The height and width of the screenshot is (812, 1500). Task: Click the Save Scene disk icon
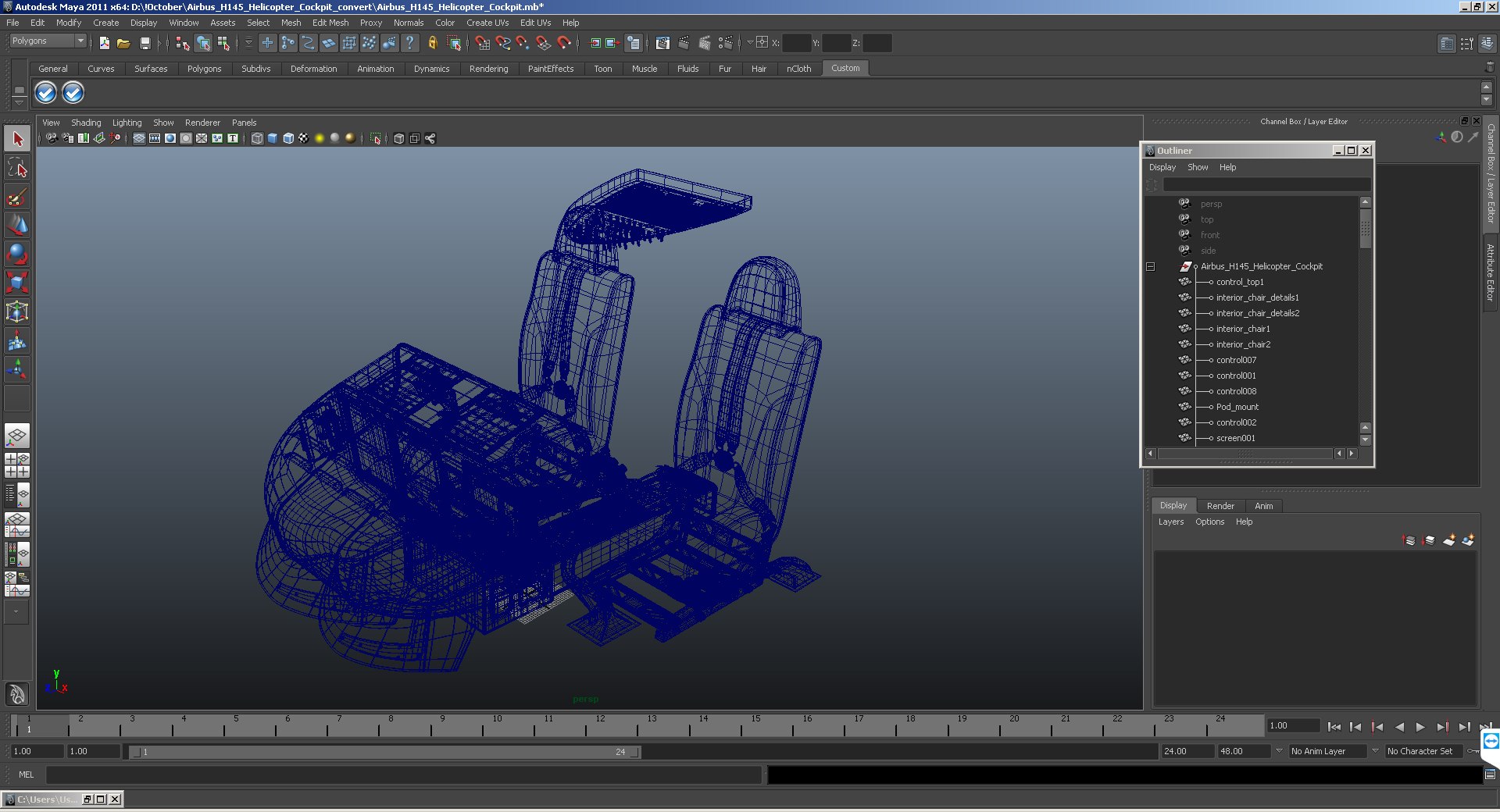coord(145,43)
